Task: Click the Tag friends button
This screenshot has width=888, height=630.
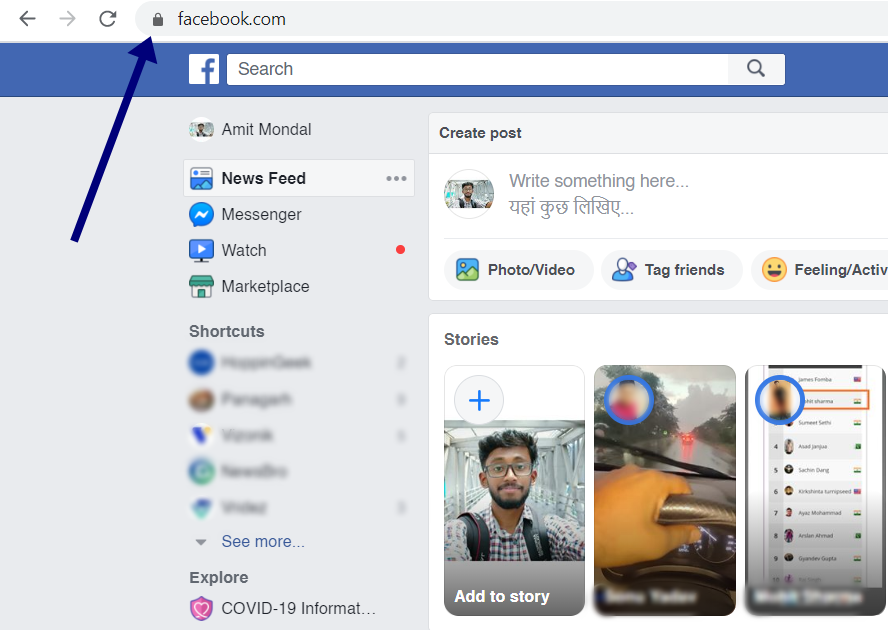Action: [x=671, y=270]
